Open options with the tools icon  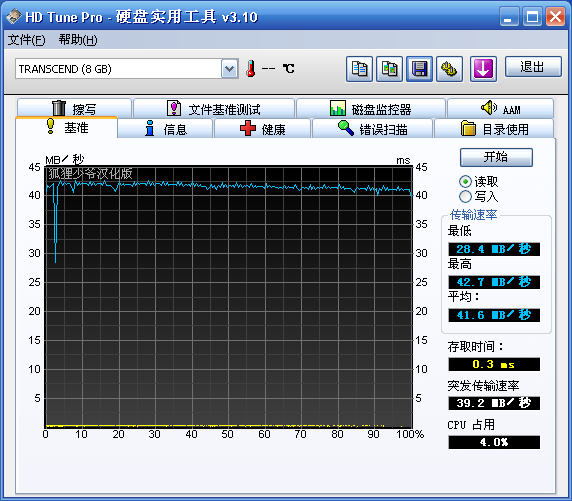pos(449,69)
